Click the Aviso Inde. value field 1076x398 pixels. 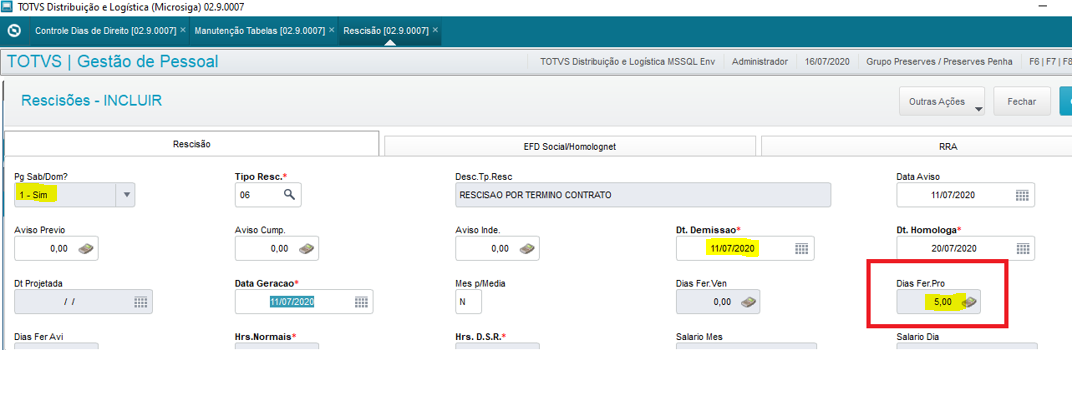pyautogui.click(x=498, y=248)
